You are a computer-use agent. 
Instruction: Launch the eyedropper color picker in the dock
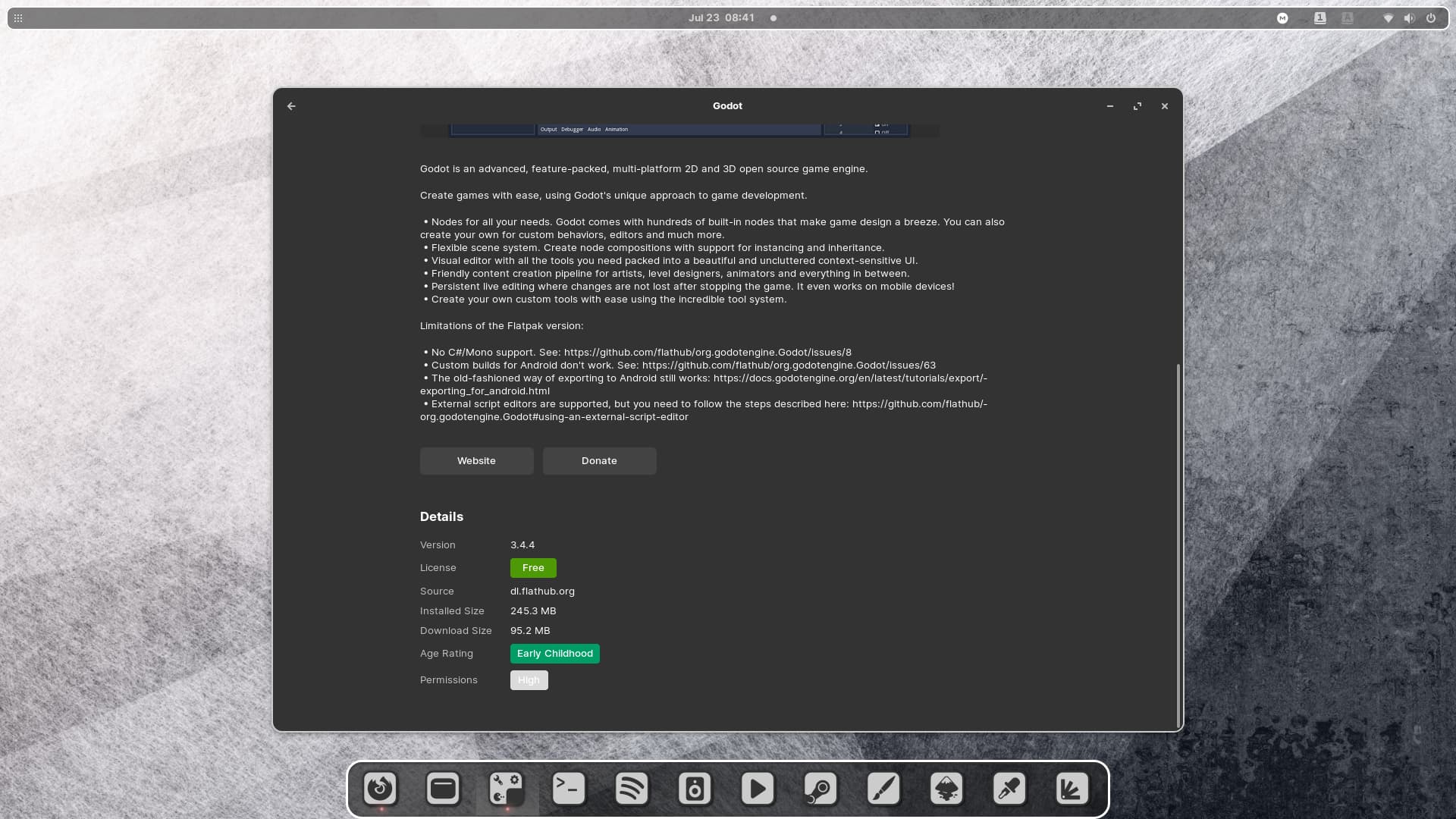(x=1009, y=789)
